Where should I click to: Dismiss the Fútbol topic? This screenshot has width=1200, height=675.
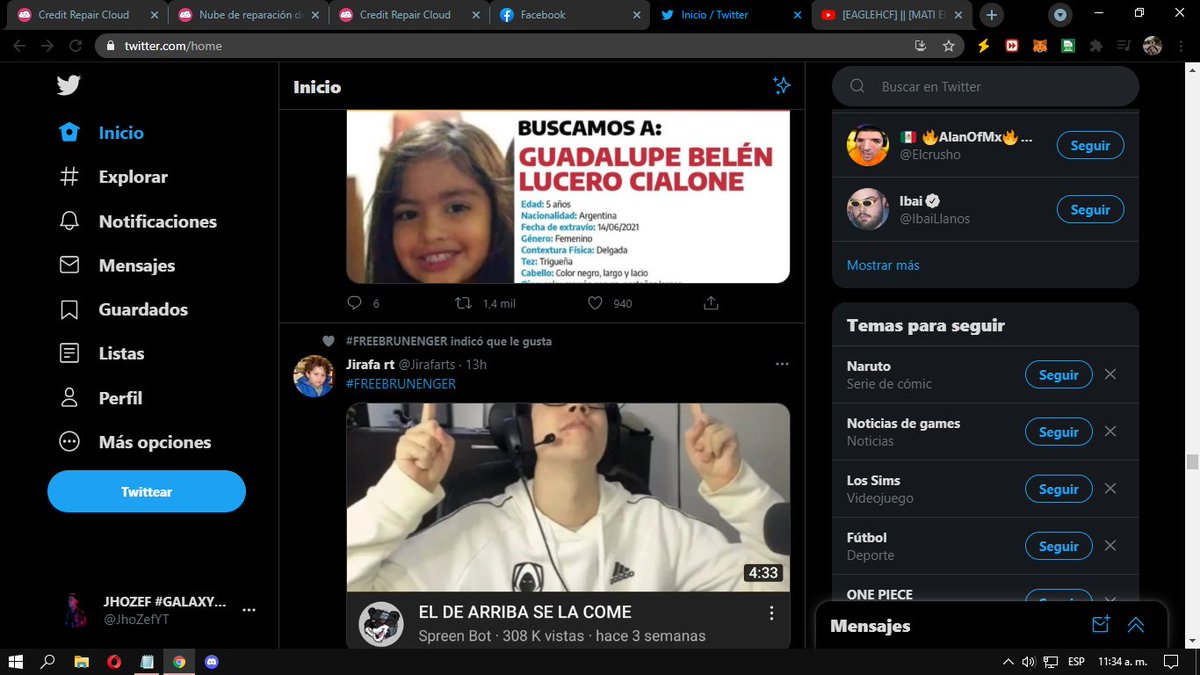coord(1110,546)
